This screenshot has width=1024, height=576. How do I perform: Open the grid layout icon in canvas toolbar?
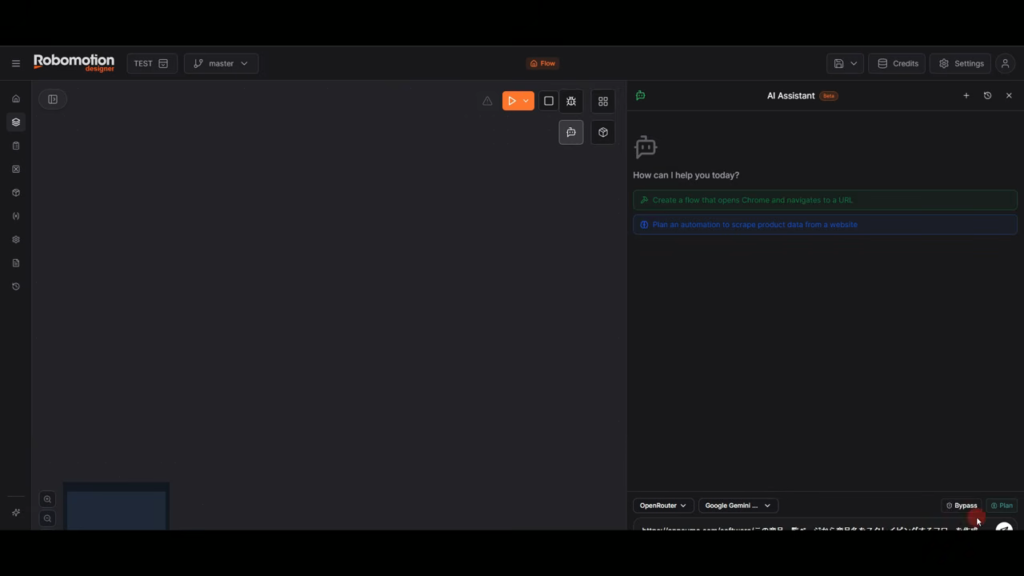tap(603, 101)
